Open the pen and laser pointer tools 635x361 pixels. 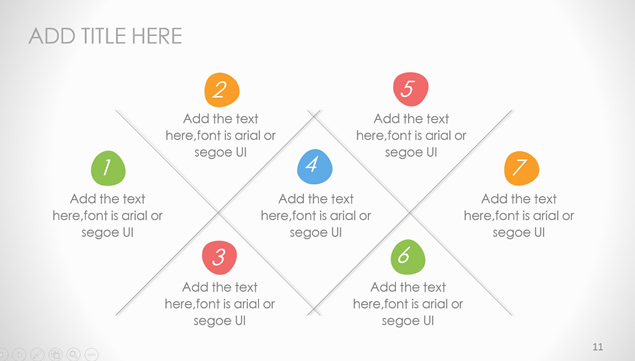(37, 355)
